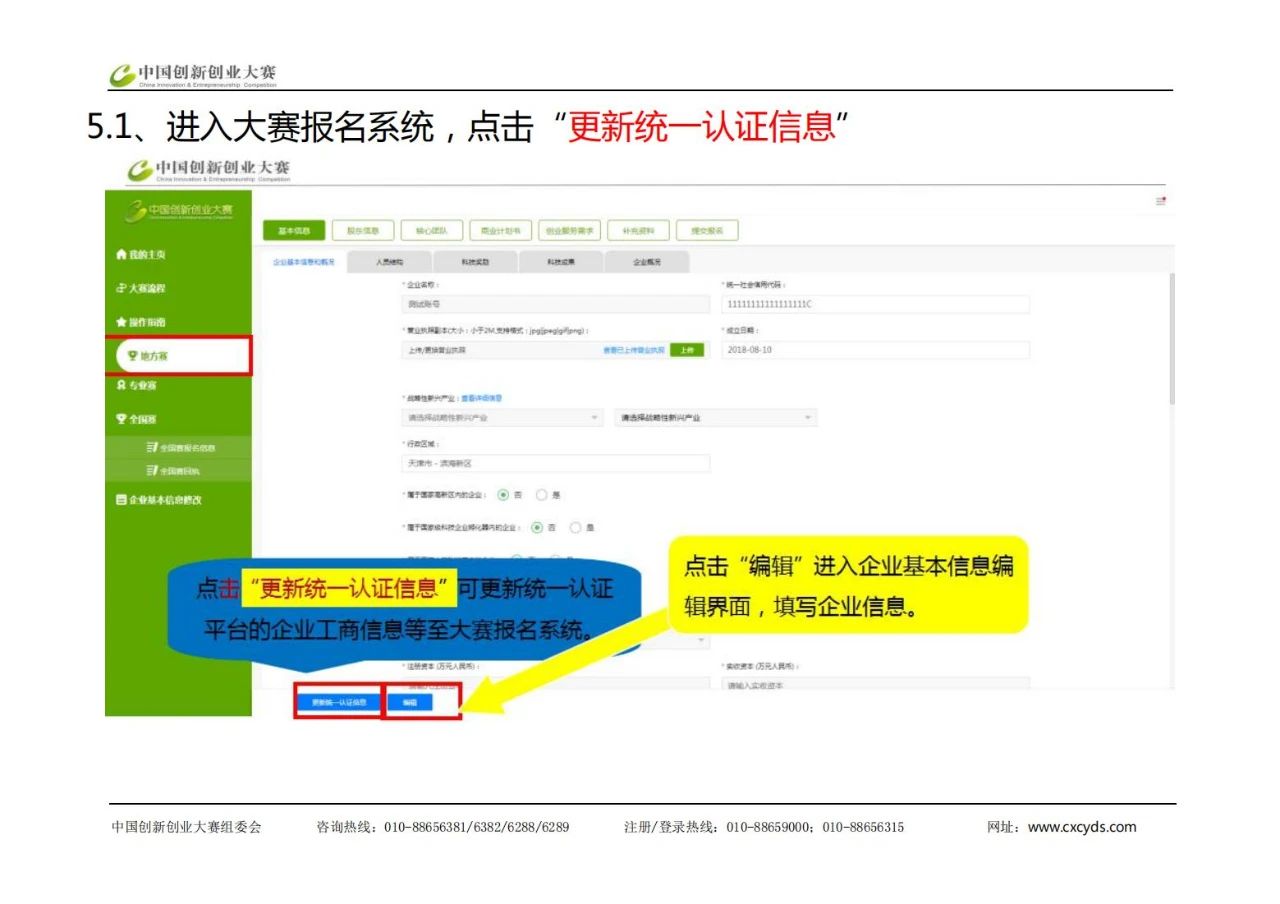The height and width of the screenshot is (904, 1280).
Task: Open 大赛流程 from the sidebar
Action: pyautogui.click(x=140, y=288)
